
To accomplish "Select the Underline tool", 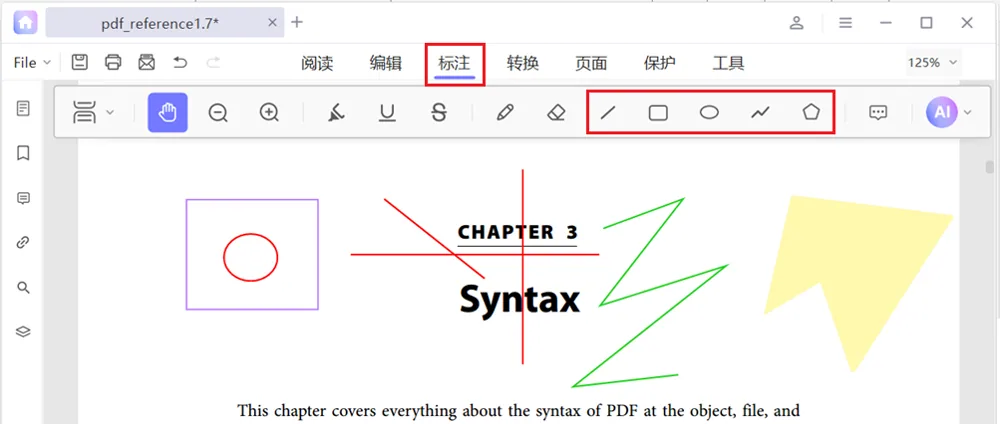I will (x=387, y=113).
